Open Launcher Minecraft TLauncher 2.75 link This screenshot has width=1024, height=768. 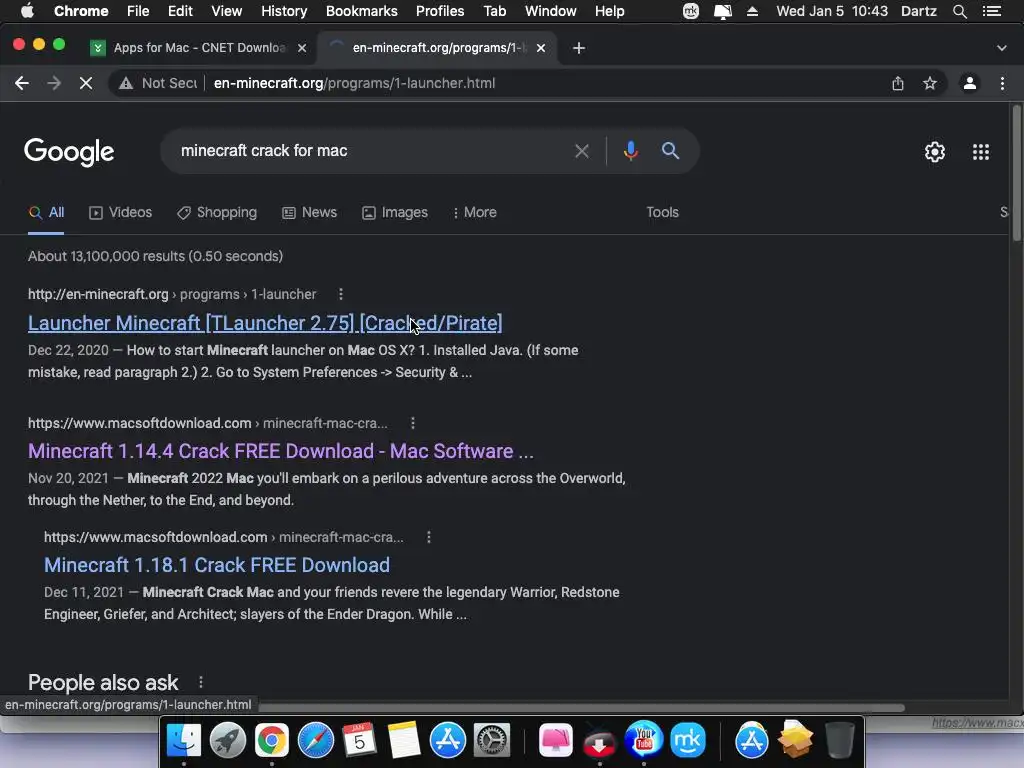[265, 323]
